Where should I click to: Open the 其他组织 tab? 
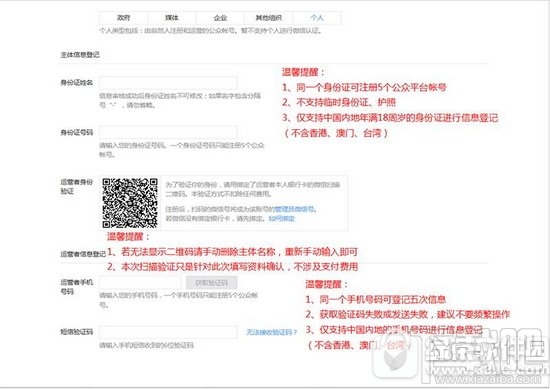(x=268, y=18)
